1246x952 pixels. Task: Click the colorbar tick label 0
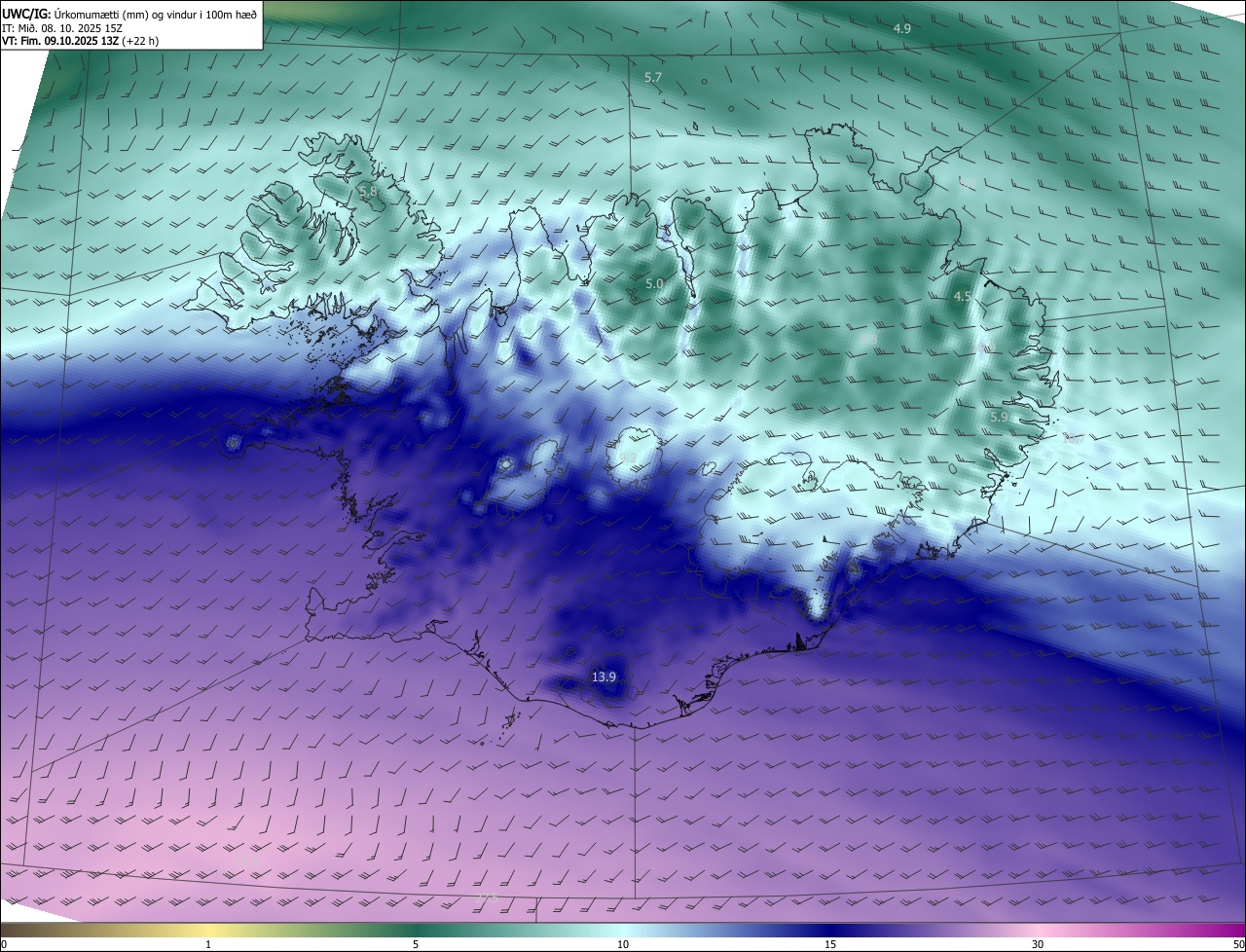pos(4,945)
